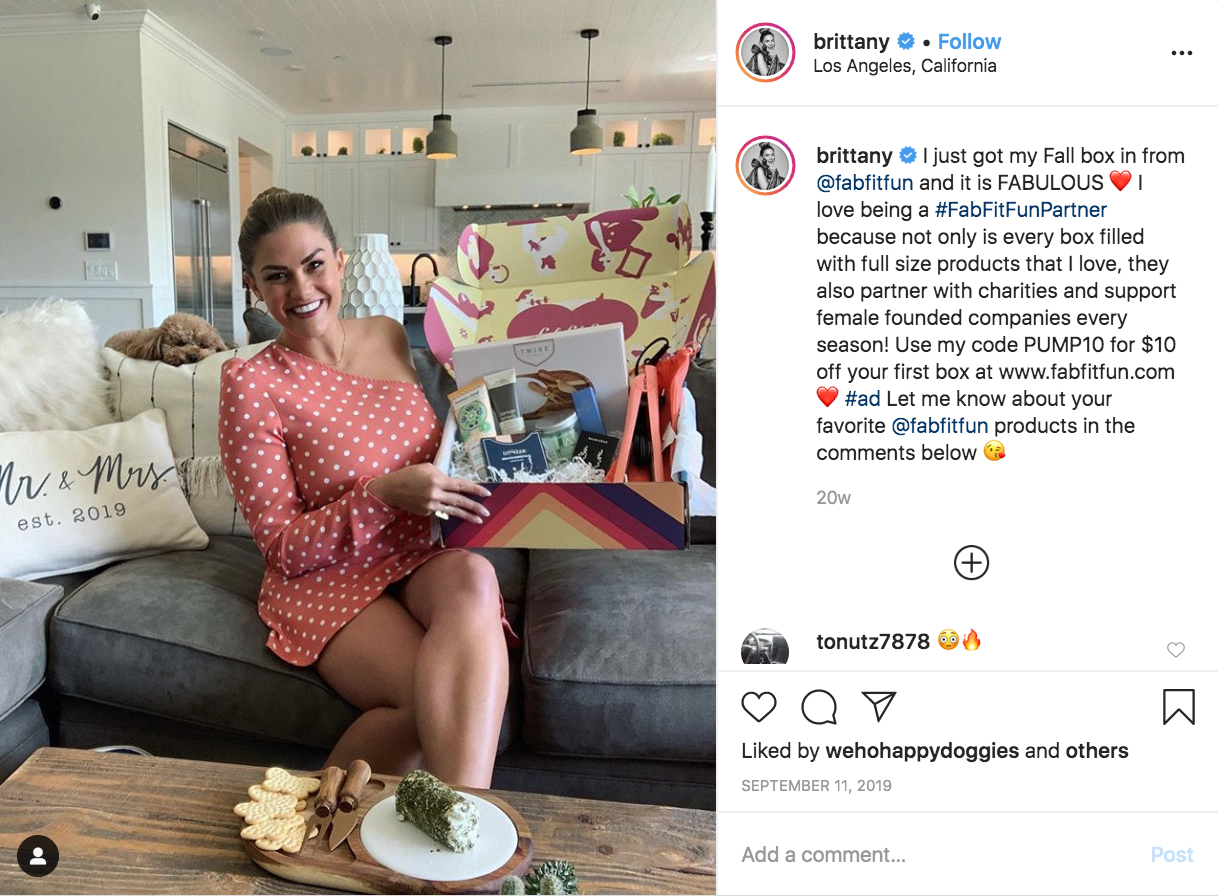Open the #FabFitFunPartner hashtag

click(1021, 209)
